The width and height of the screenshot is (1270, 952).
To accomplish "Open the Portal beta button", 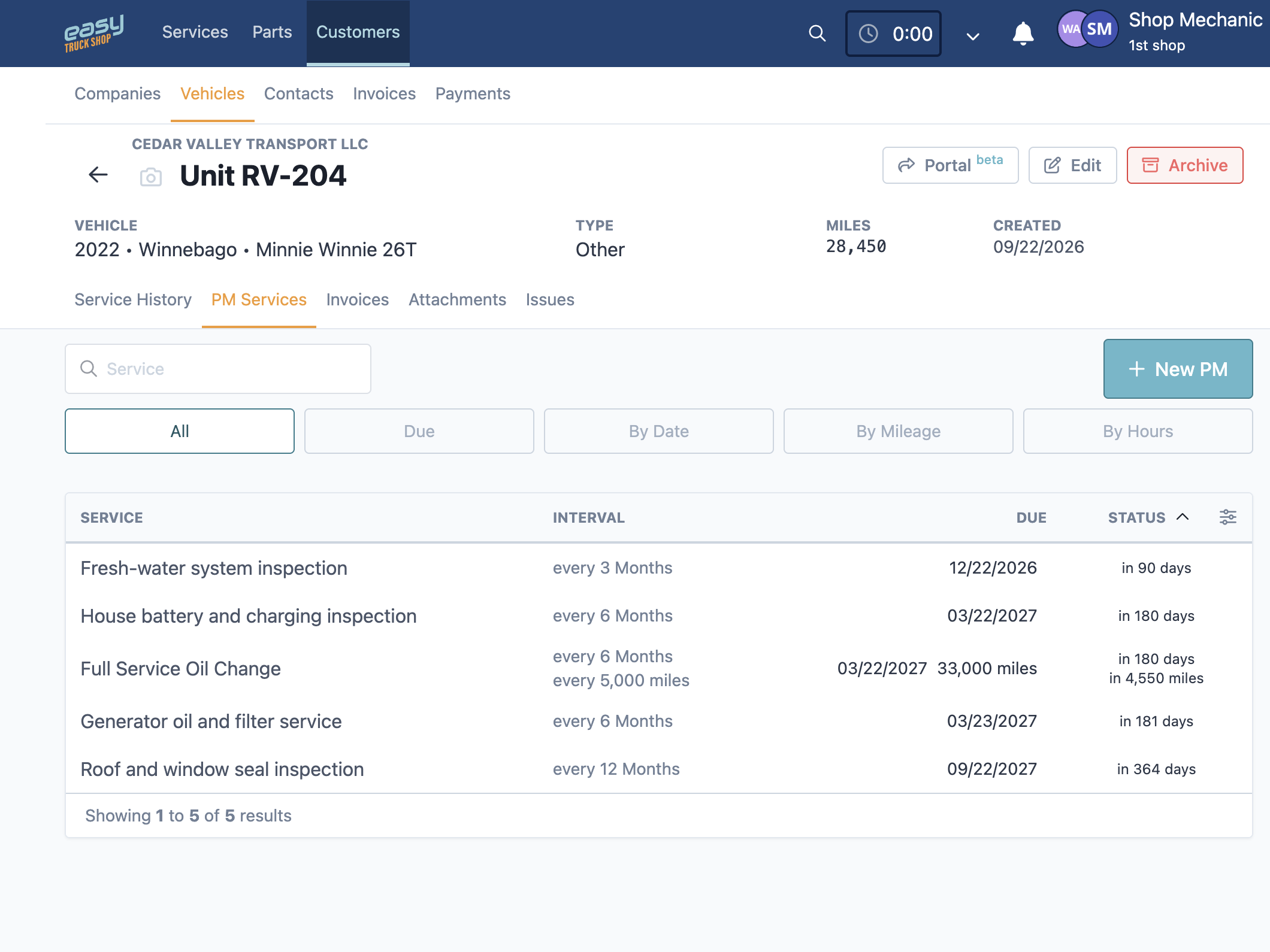I will 951,165.
